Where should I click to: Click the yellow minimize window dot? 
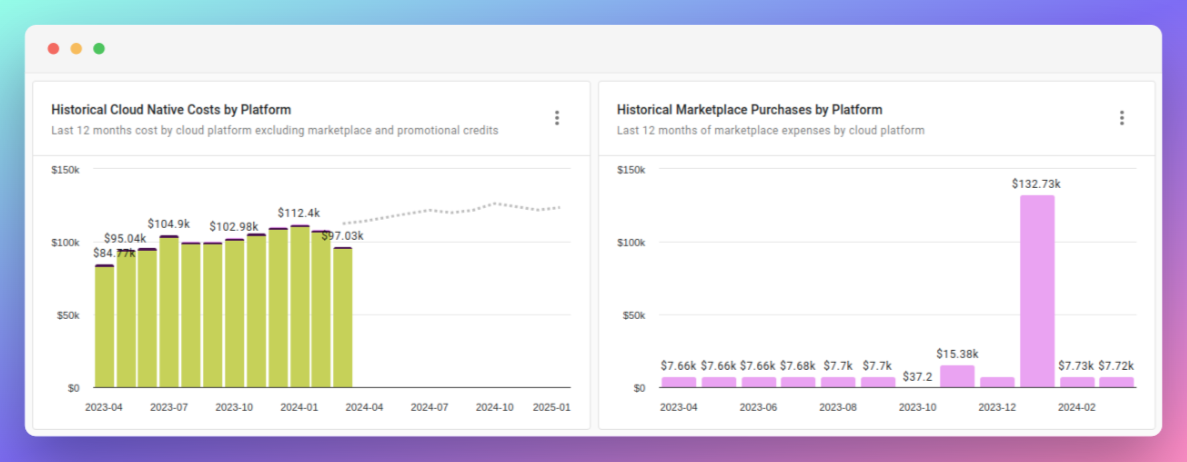[x=76, y=49]
